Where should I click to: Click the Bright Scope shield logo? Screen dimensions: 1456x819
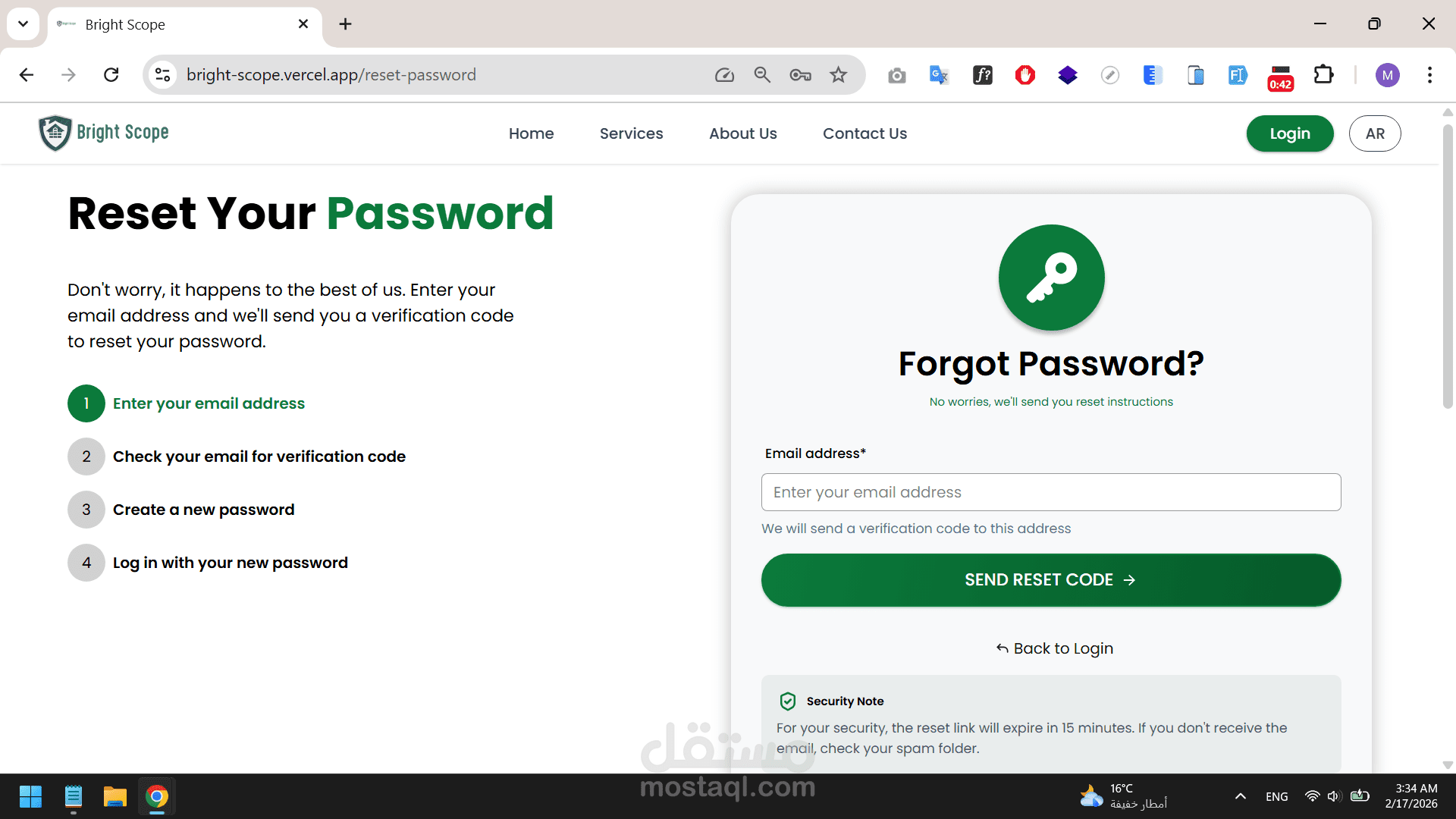click(55, 133)
